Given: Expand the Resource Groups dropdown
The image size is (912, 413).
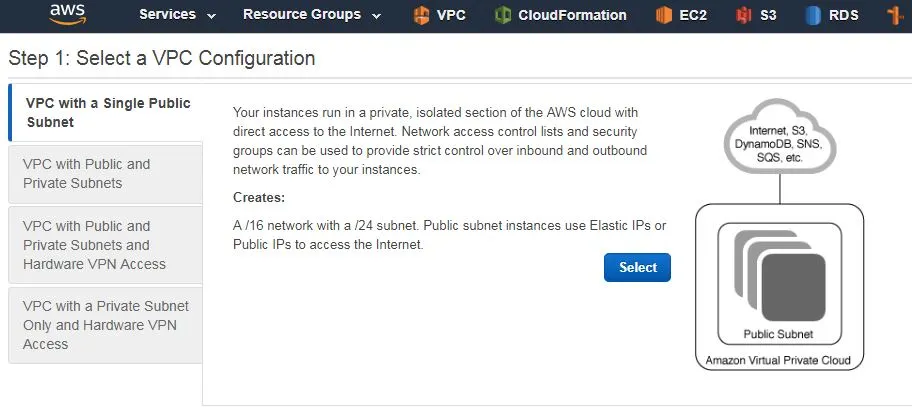Looking at the screenshot, I should coord(312,15).
